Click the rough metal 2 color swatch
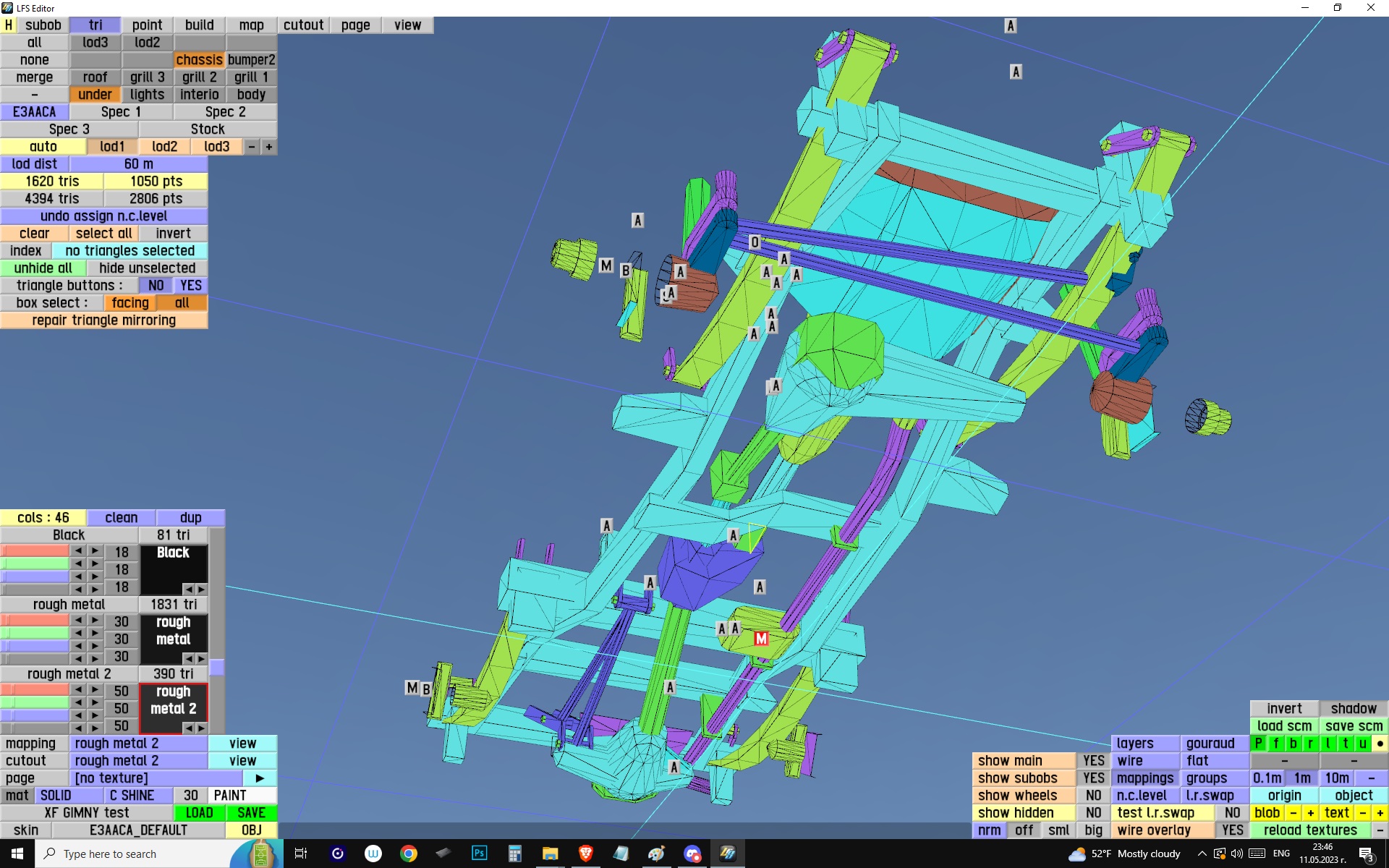Viewport: 1389px width, 868px height. pyautogui.click(x=173, y=700)
